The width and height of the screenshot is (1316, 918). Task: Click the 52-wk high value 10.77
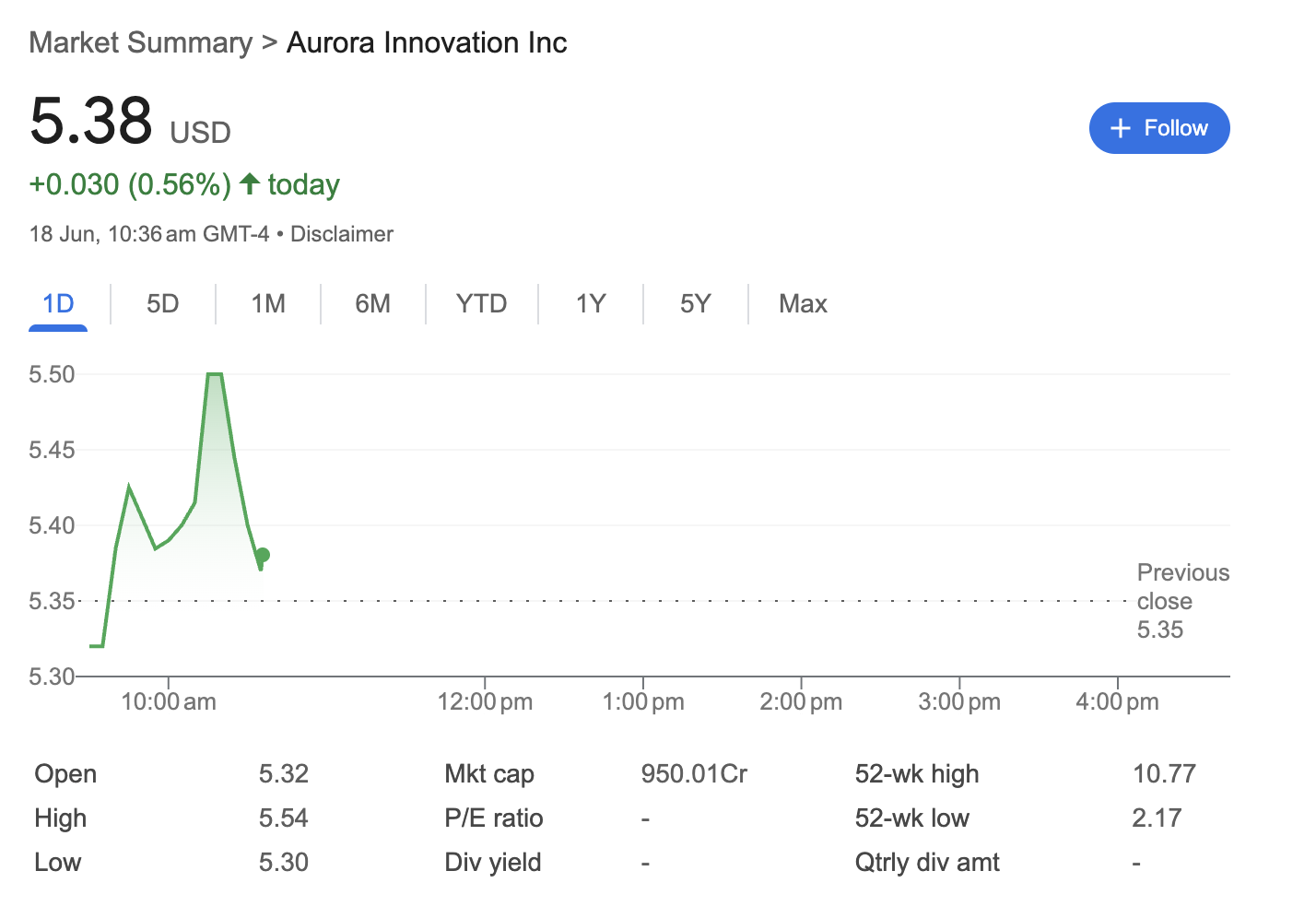(x=1164, y=773)
